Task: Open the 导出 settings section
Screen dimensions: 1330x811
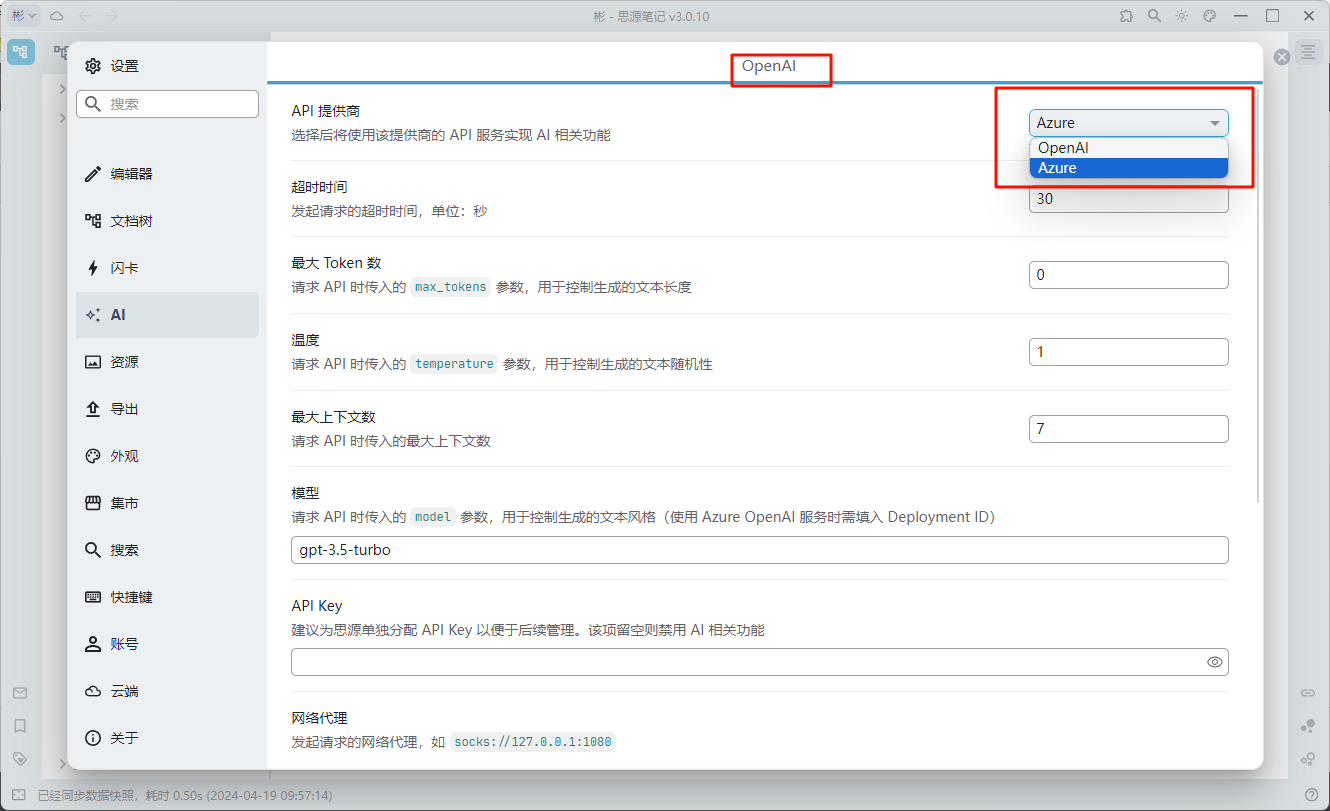Action: (168, 409)
